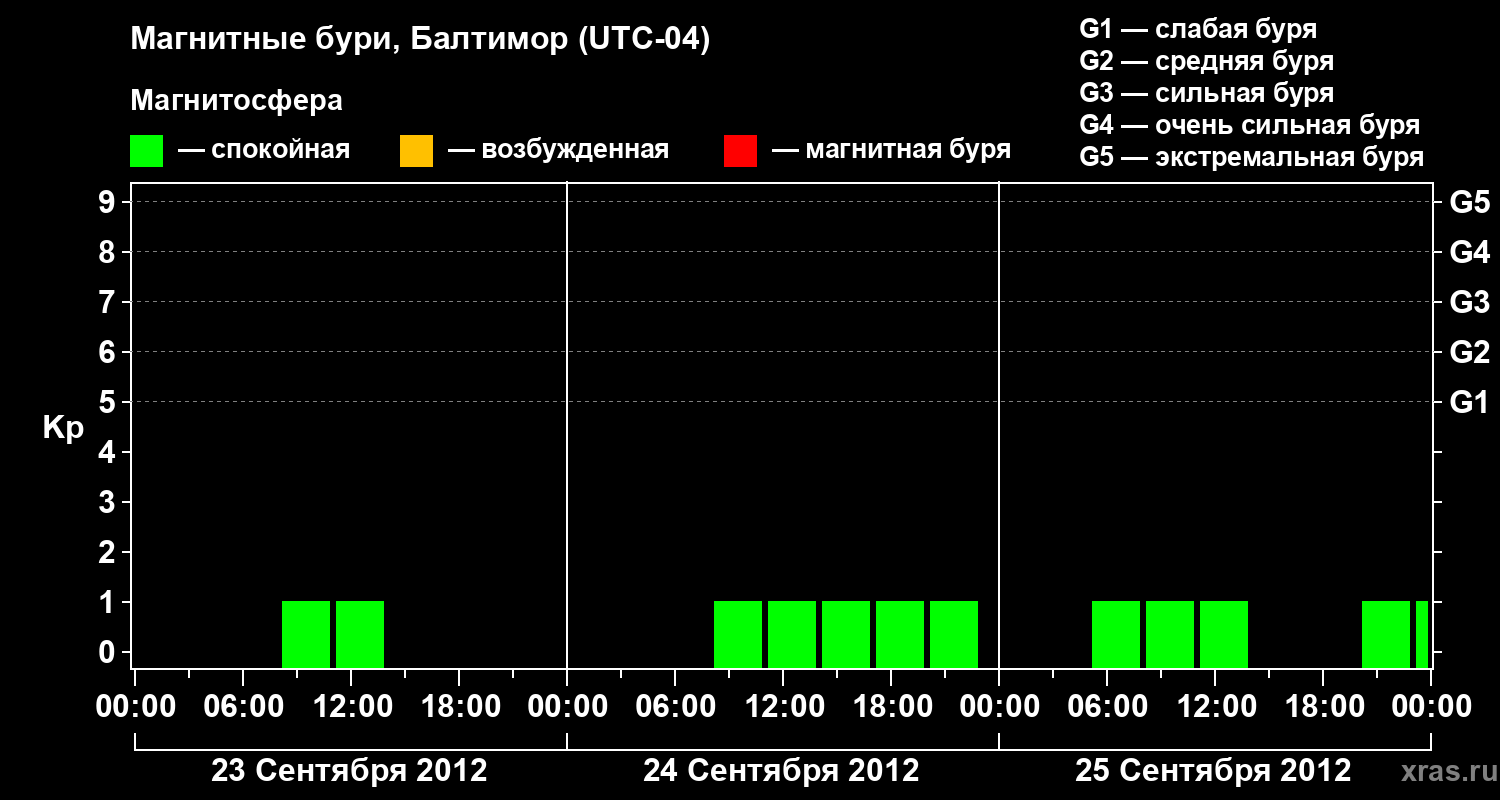Click the green bar at 12:00 on 25 September
Viewport: 1500px width, 800px height.
tap(1224, 634)
